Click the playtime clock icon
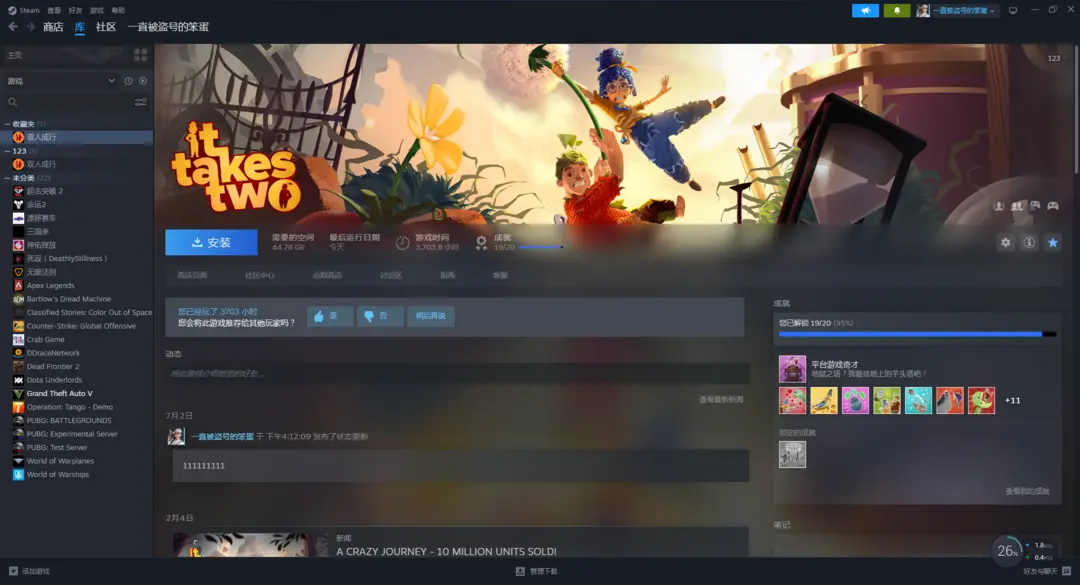This screenshot has height=585, width=1080. 402,243
